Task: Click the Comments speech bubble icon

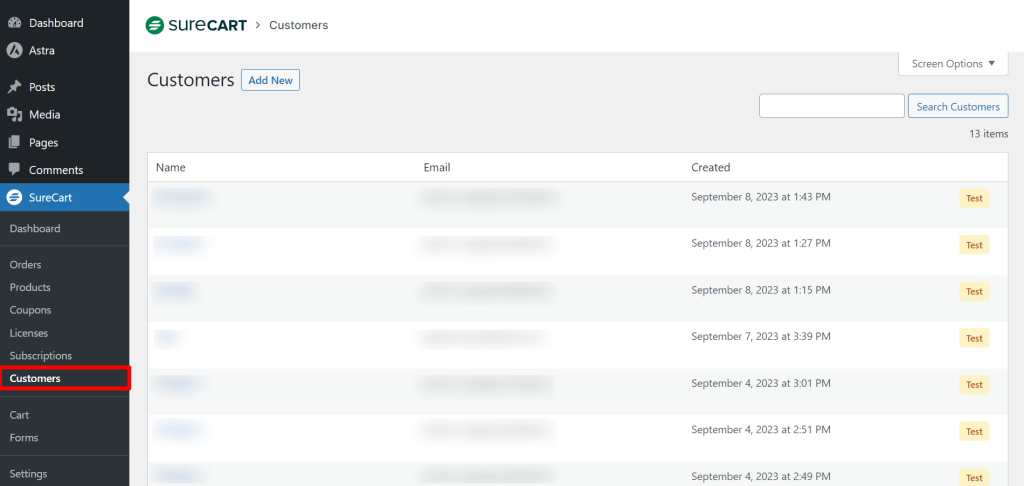Action: (x=15, y=170)
